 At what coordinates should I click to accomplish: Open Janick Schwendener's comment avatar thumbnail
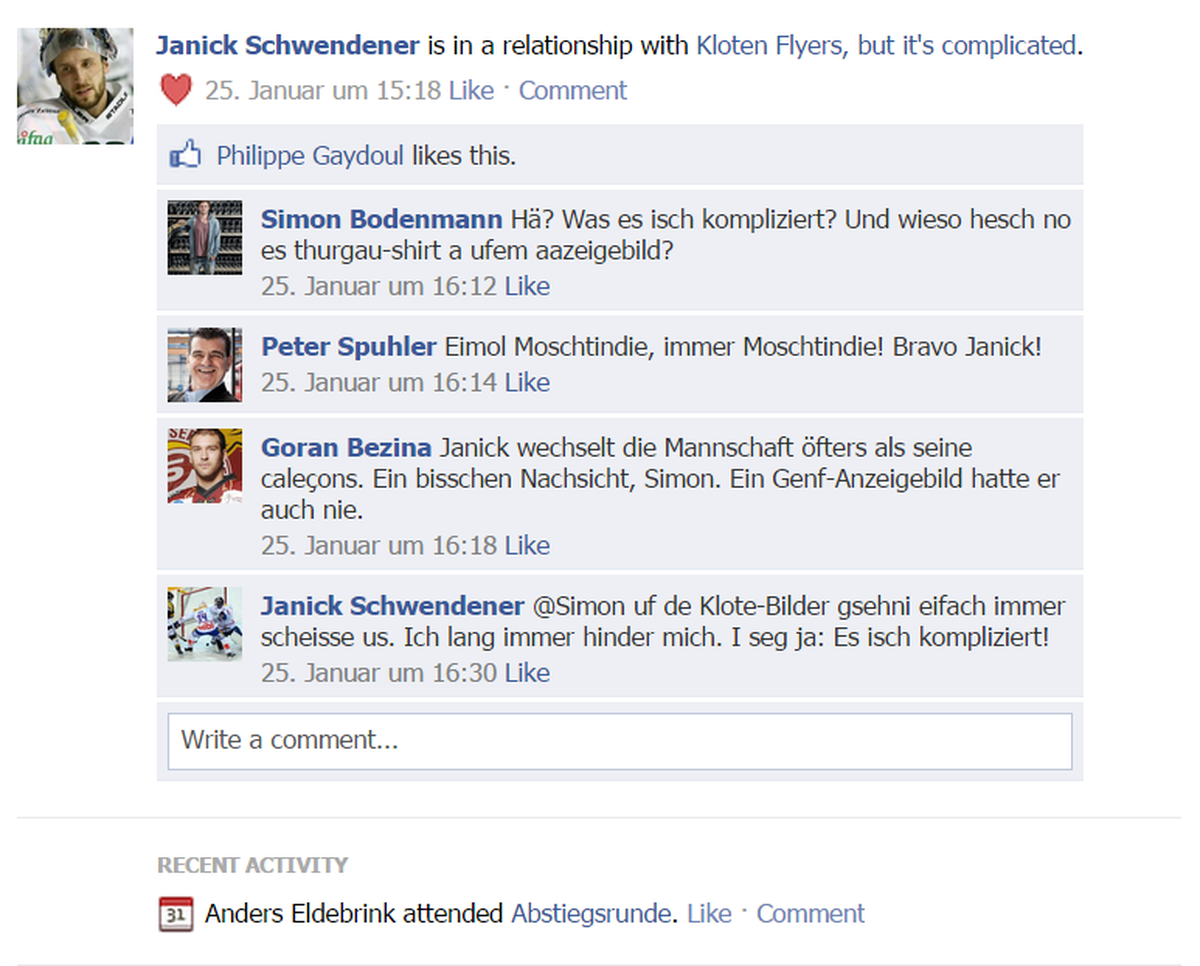click(205, 624)
